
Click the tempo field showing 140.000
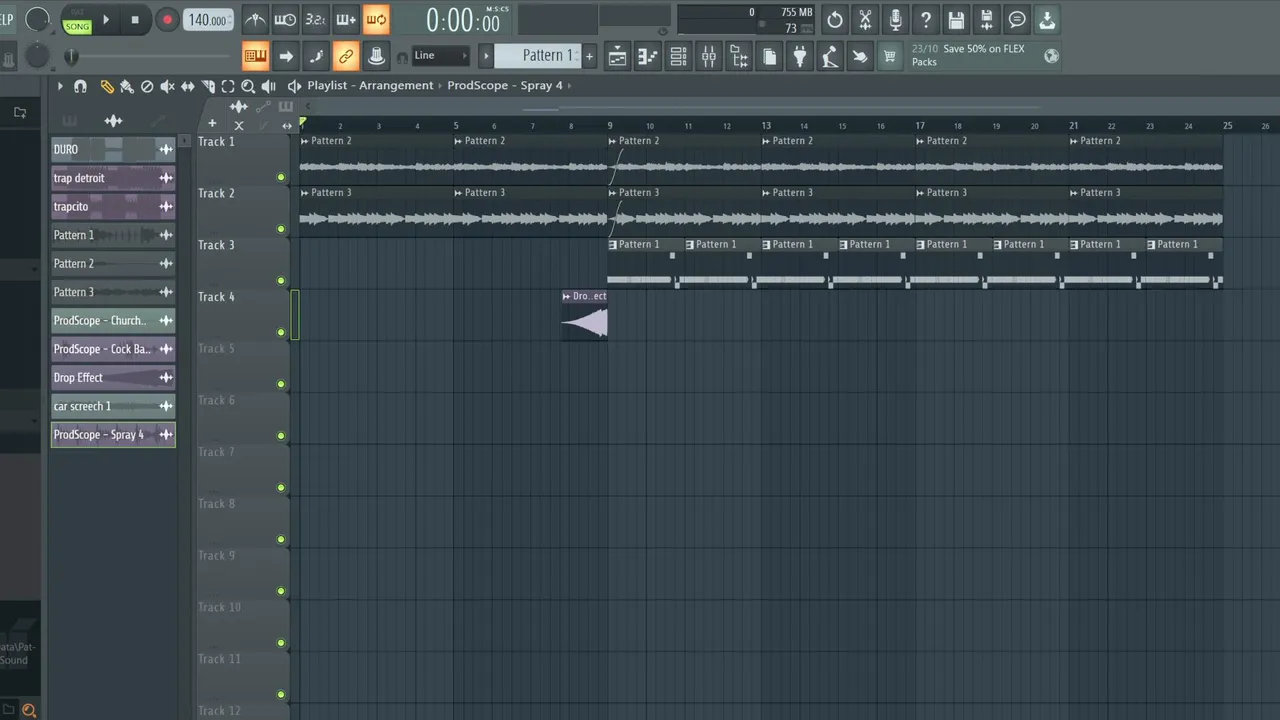coord(207,20)
